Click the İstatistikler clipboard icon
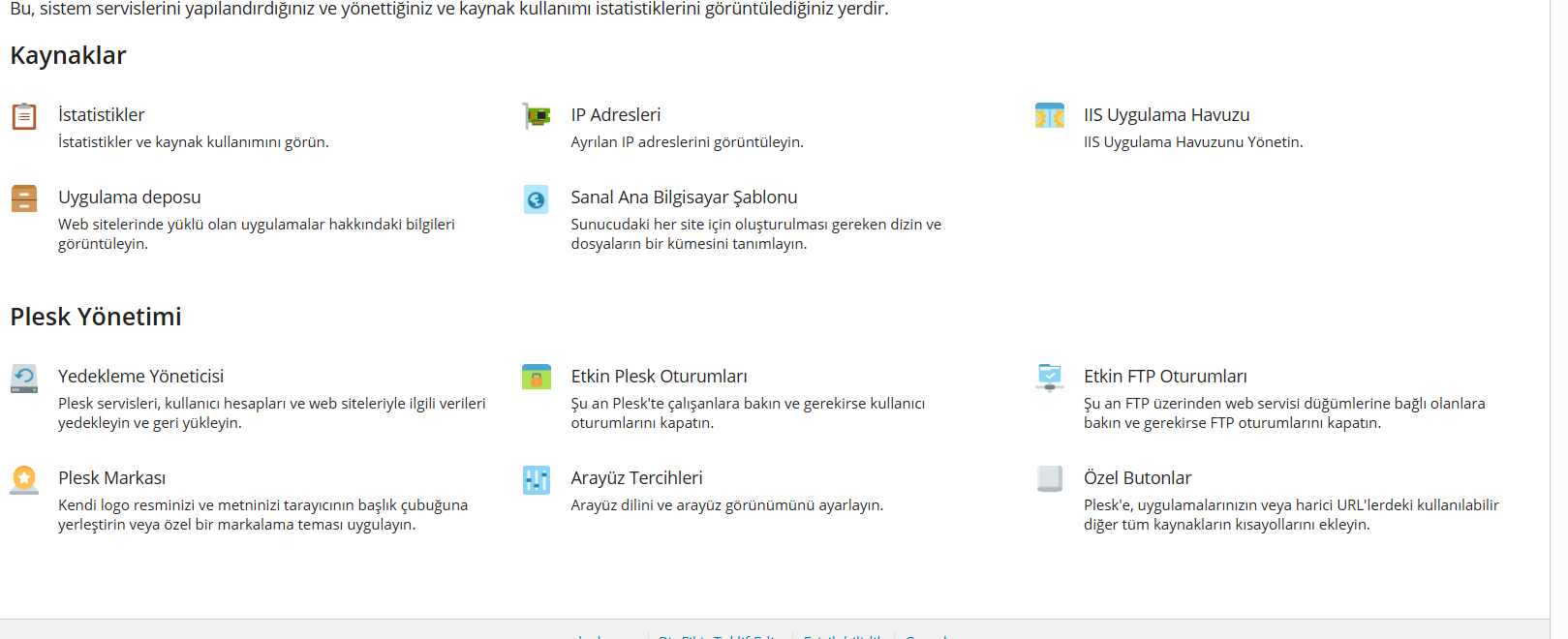Screen dimensions: 1568x639 (24, 116)
